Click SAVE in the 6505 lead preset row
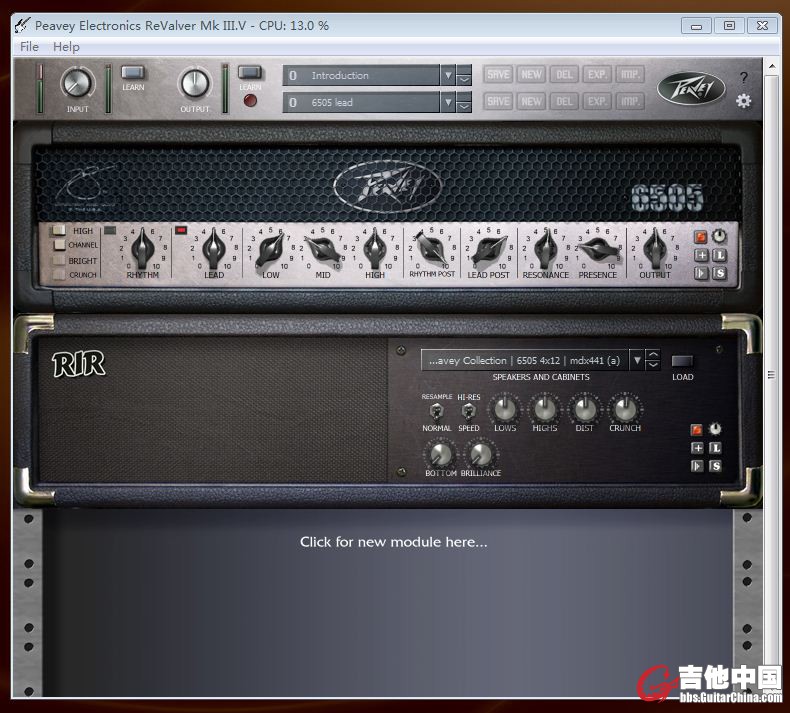Screen dimensions: 790x713 coord(498,101)
